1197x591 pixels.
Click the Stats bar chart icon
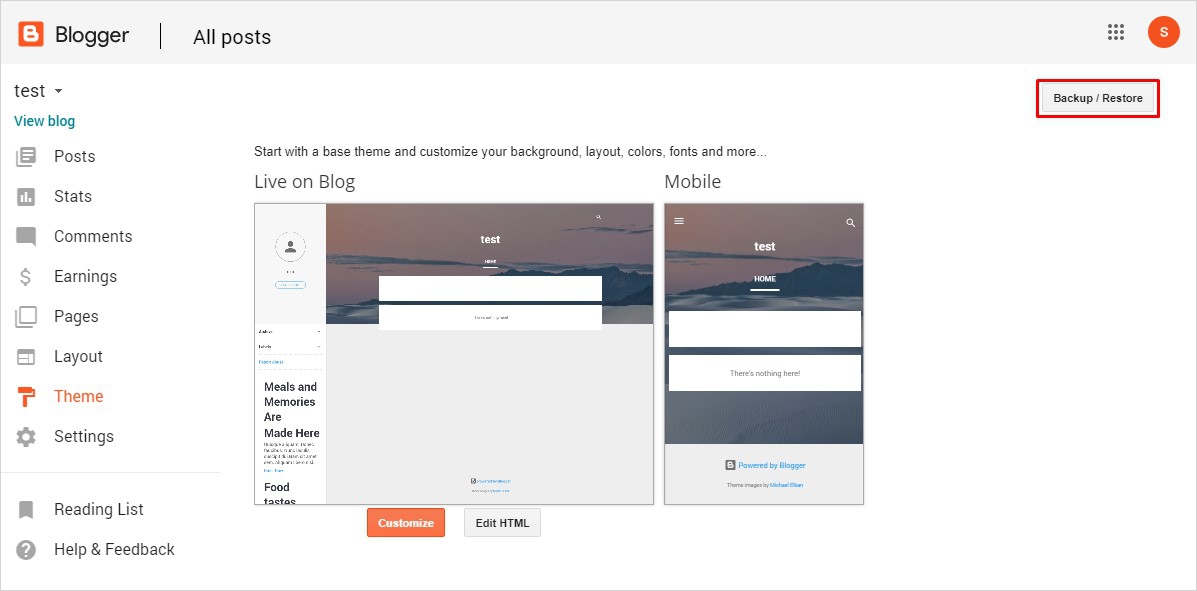tap(26, 197)
